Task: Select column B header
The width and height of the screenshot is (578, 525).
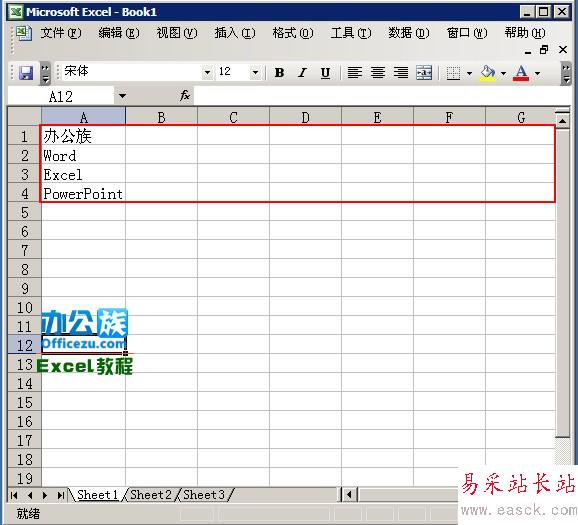Action: point(161,117)
